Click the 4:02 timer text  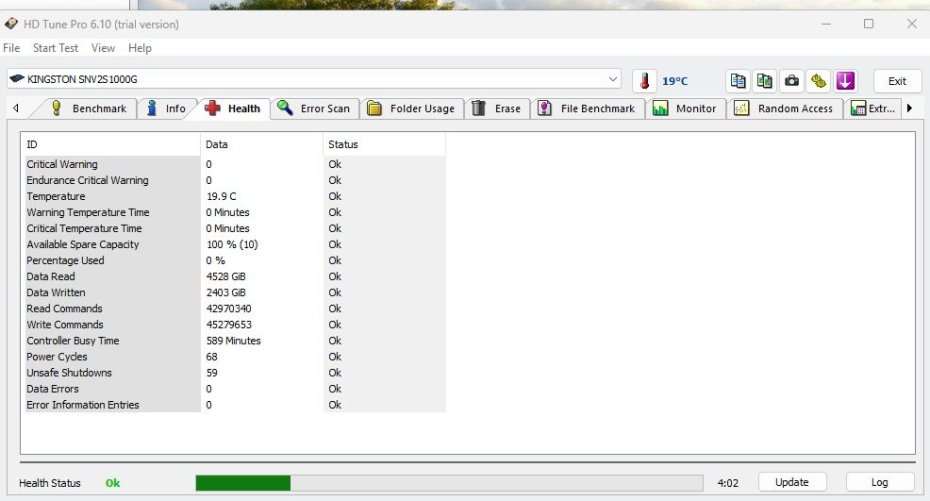[x=728, y=483]
